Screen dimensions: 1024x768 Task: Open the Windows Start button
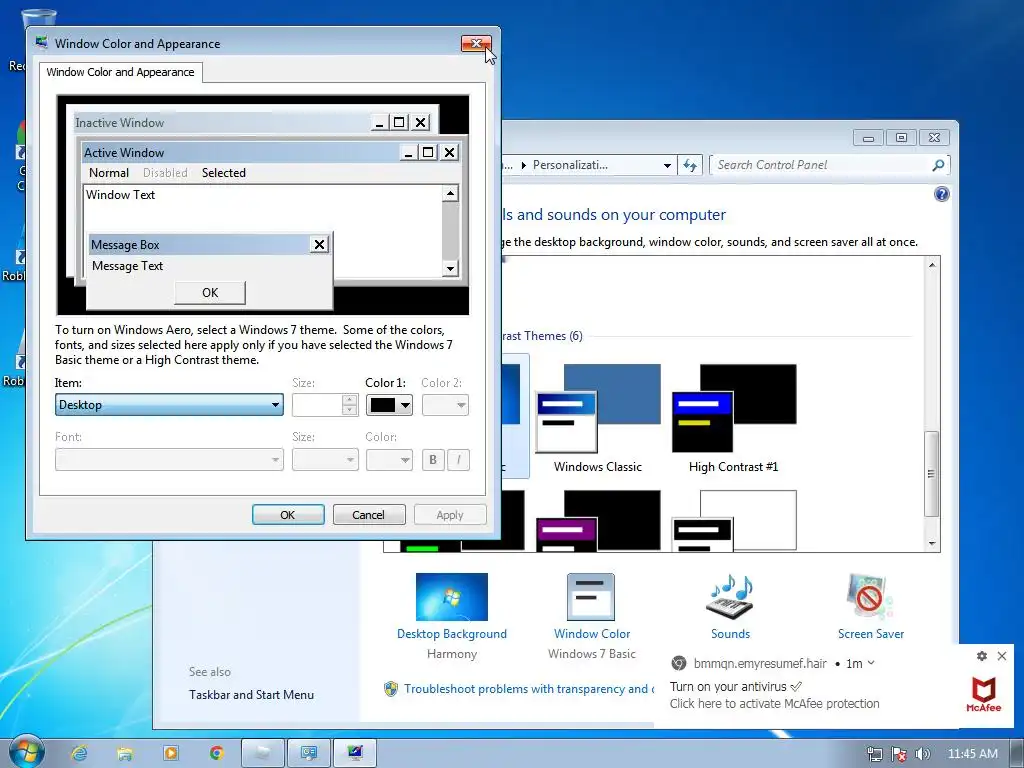(27, 752)
